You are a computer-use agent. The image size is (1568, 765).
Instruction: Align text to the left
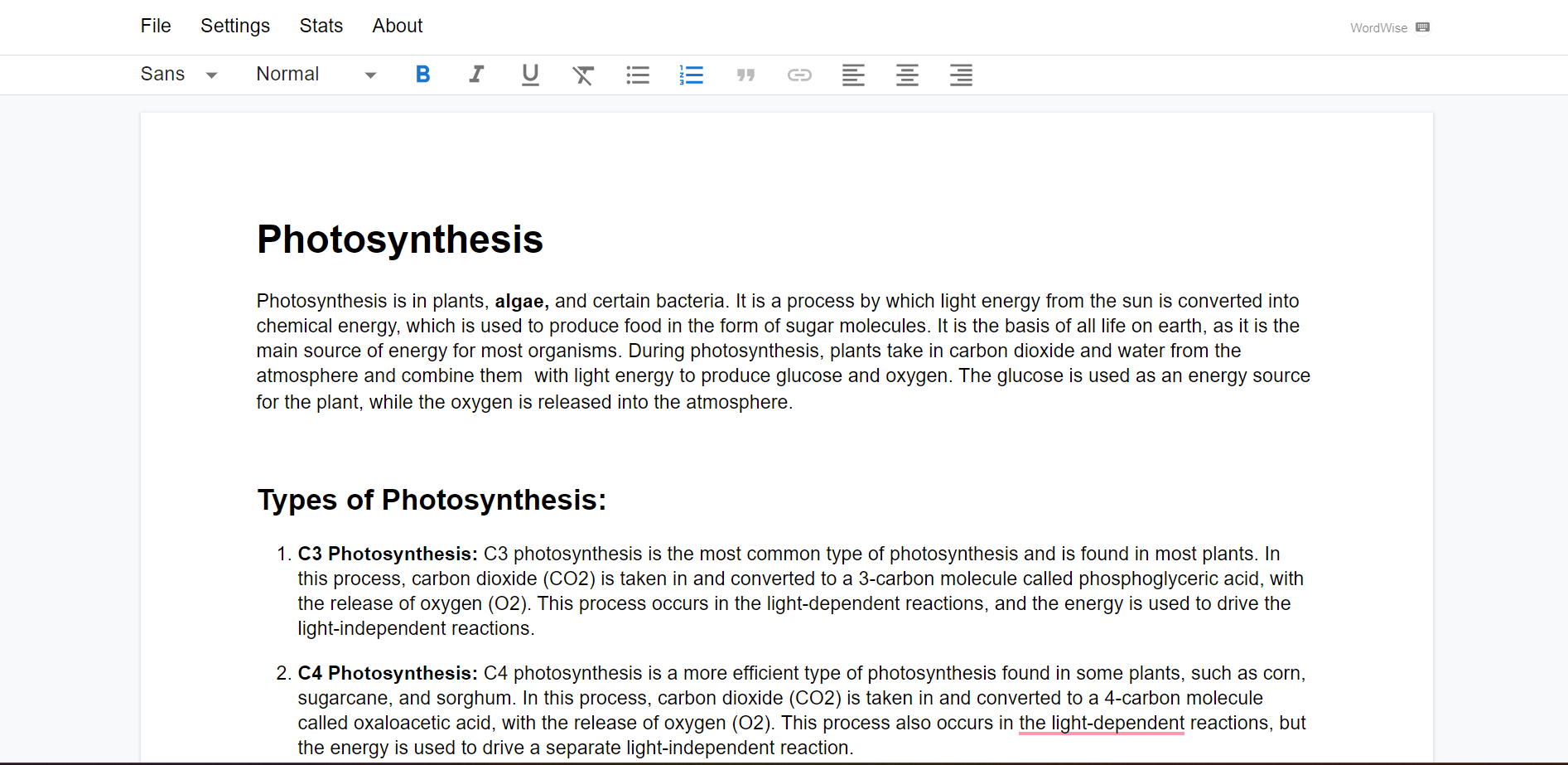853,75
